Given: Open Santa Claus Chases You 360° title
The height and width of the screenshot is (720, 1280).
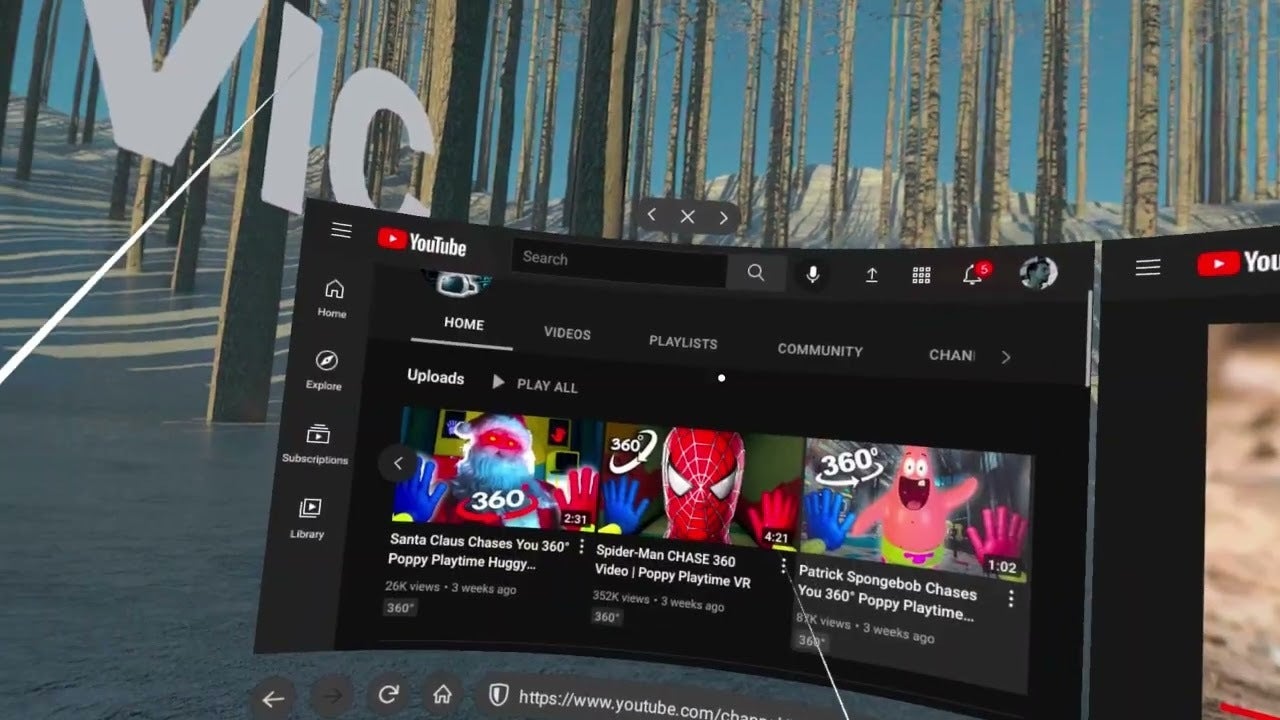Looking at the screenshot, I should click(478, 552).
